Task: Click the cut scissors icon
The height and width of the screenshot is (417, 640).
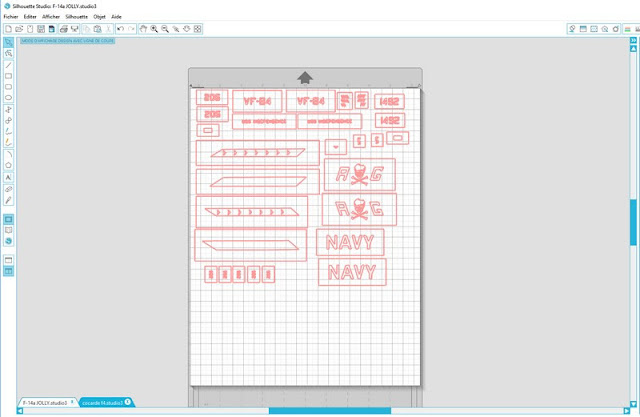Action: pos(108,29)
